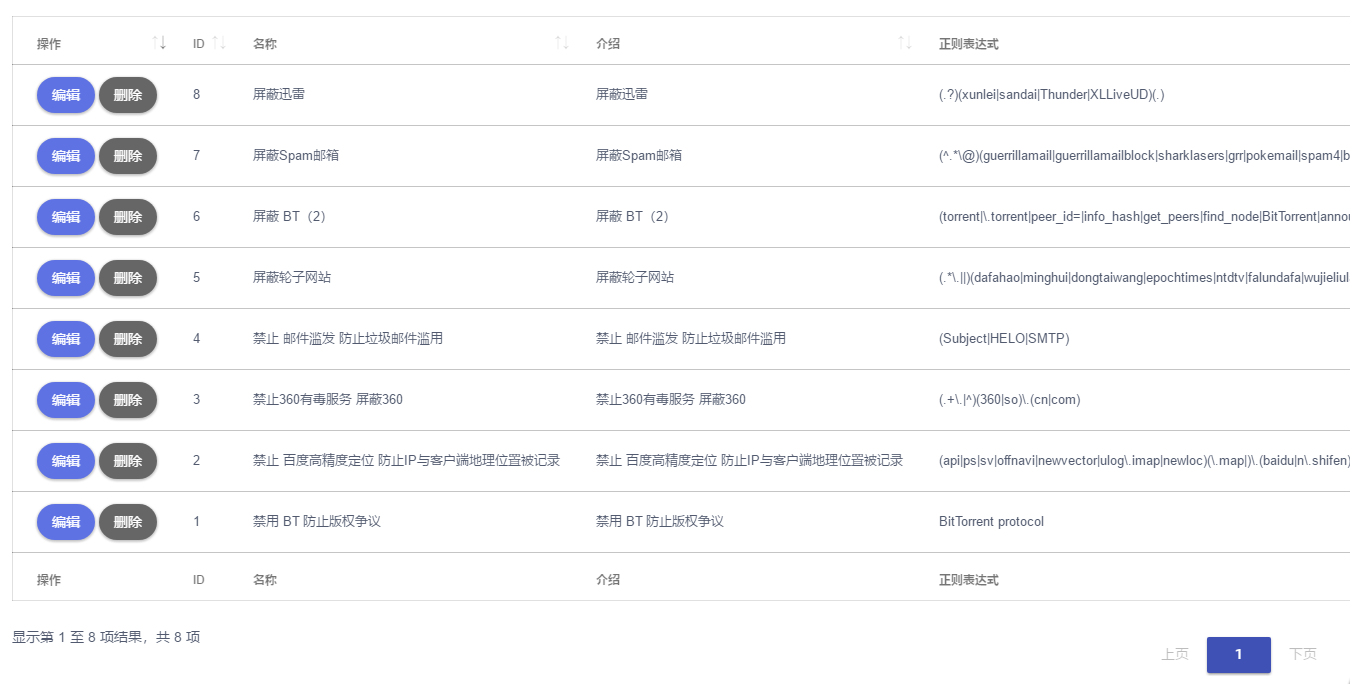
Task: Delete the 屏蔽Spam邮箱 rule
Action: point(128,156)
